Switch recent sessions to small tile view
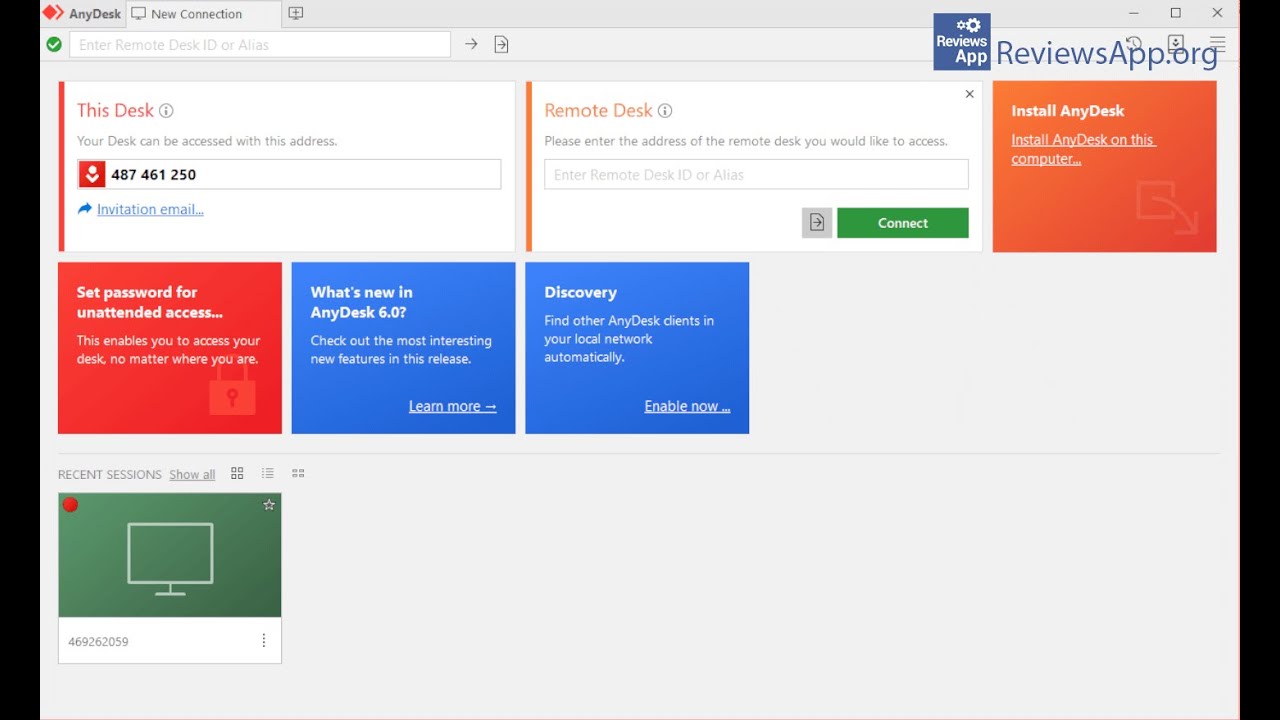The width and height of the screenshot is (1280, 720). tap(298, 473)
